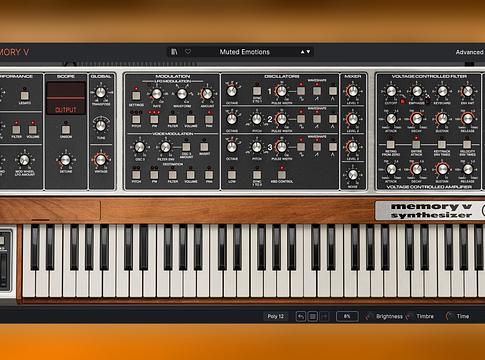Image resolution: width=485 pixels, height=360 pixels.
Task: Toggle Entire Attack button
Action: [416, 145]
